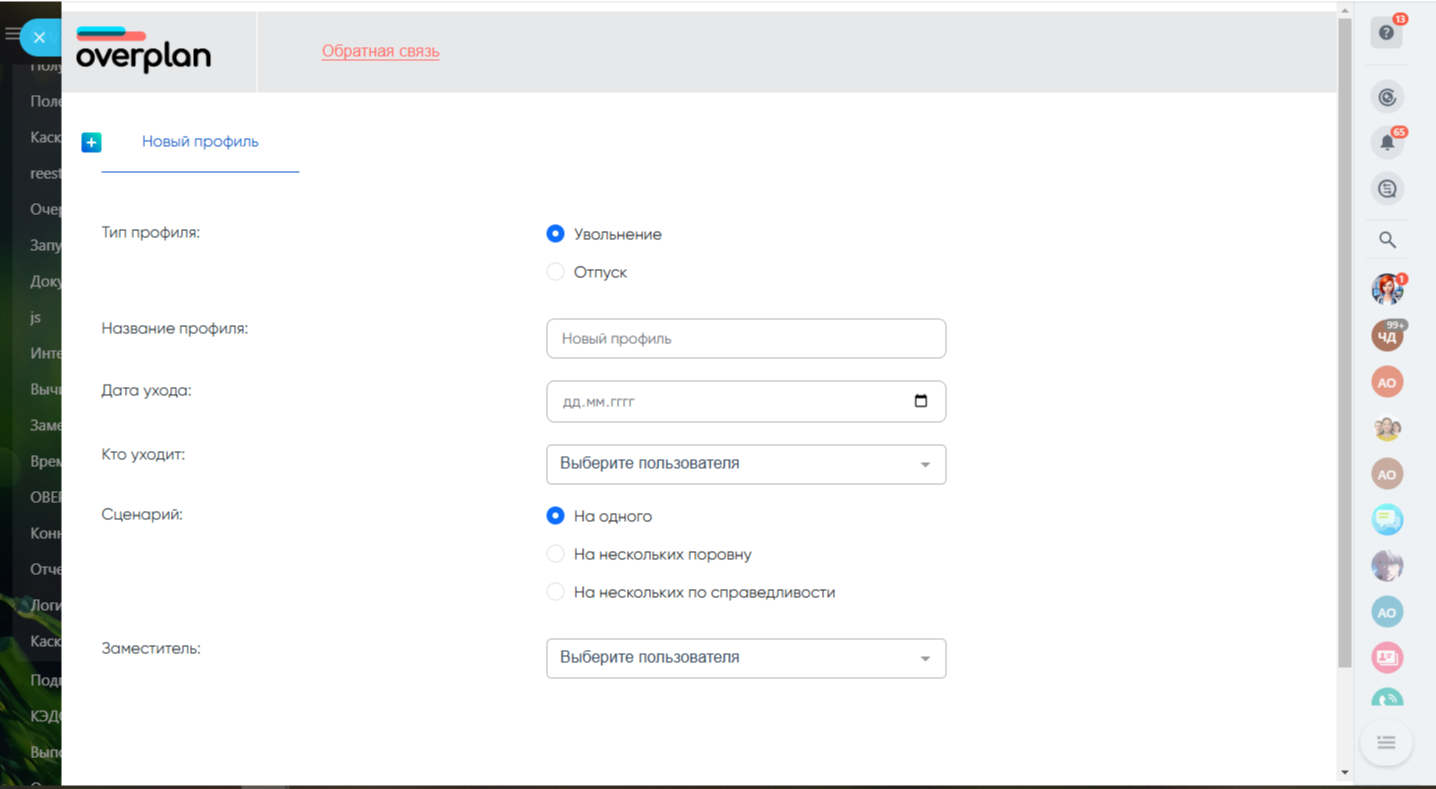The height and width of the screenshot is (789, 1436).
Task: Select the Отпуск radio button
Action: pyautogui.click(x=556, y=272)
